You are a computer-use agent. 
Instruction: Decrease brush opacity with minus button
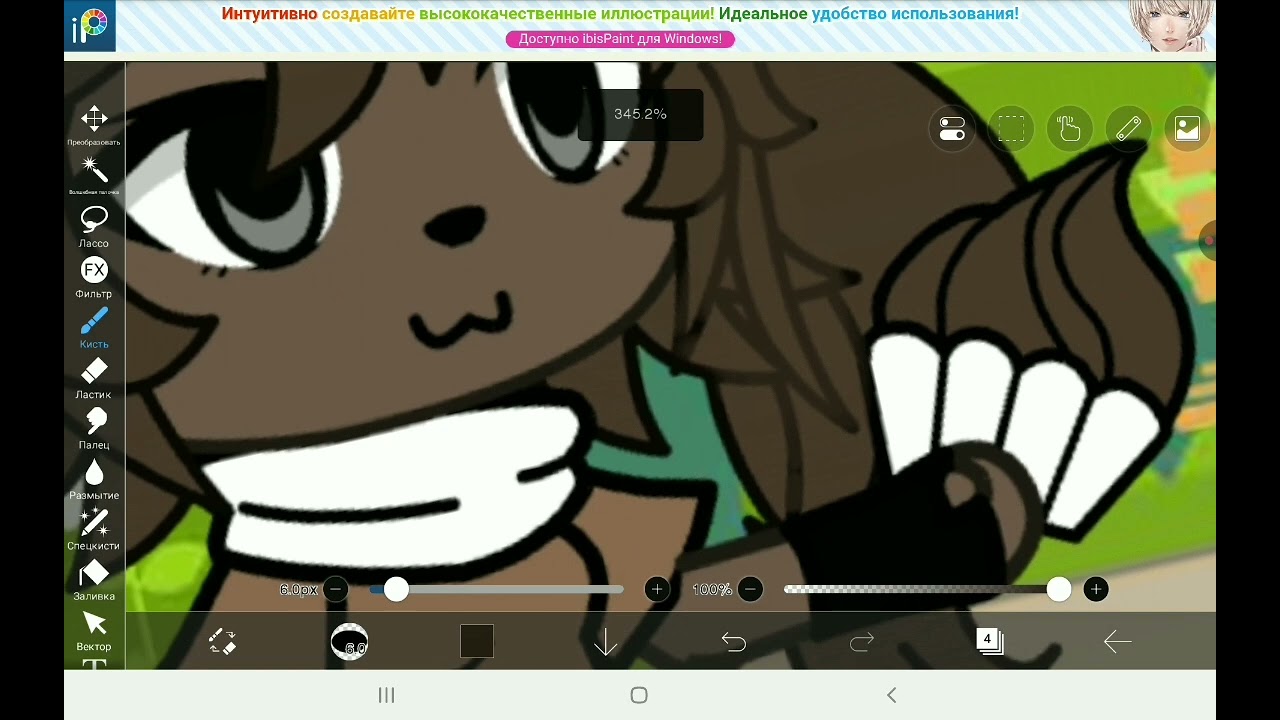[751, 590]
